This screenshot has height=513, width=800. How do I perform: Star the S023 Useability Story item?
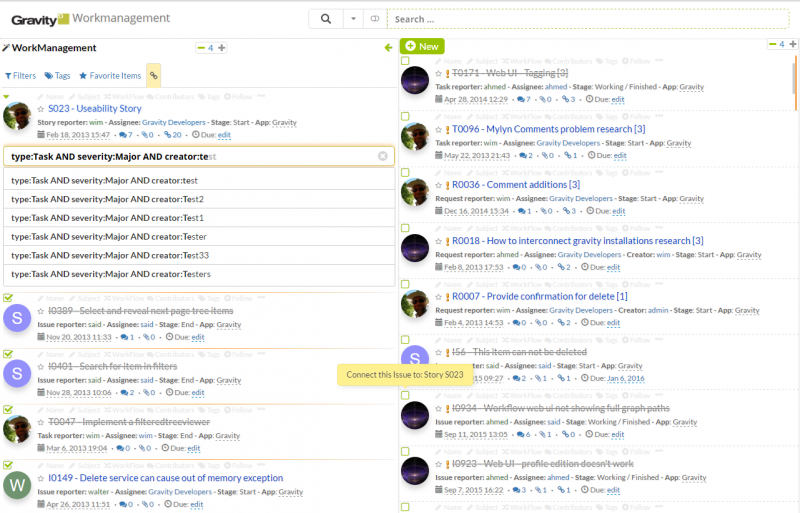[41, 108]
